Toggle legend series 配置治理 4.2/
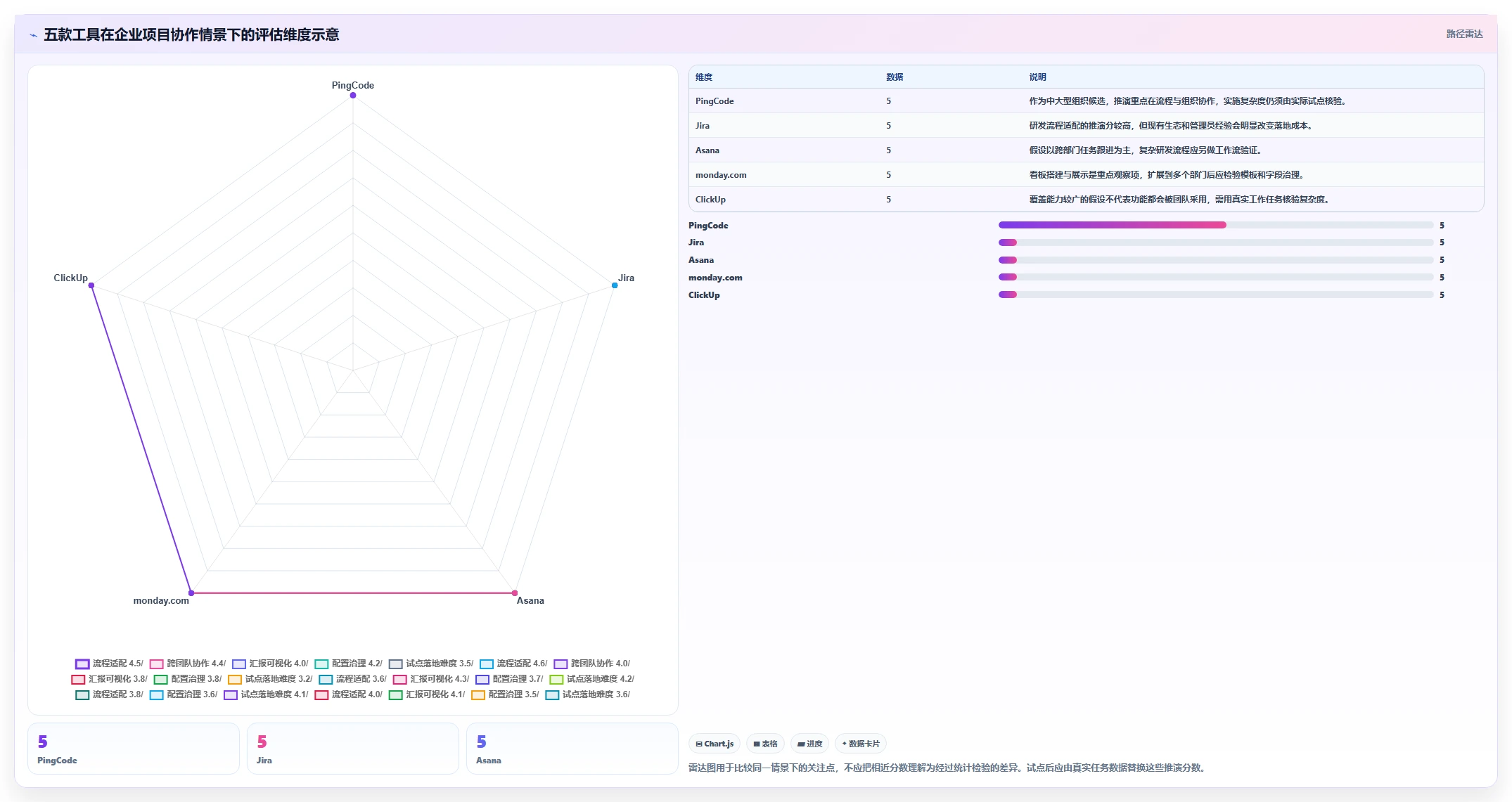This screenshot has width=1512, height=802. coord(349,664)
